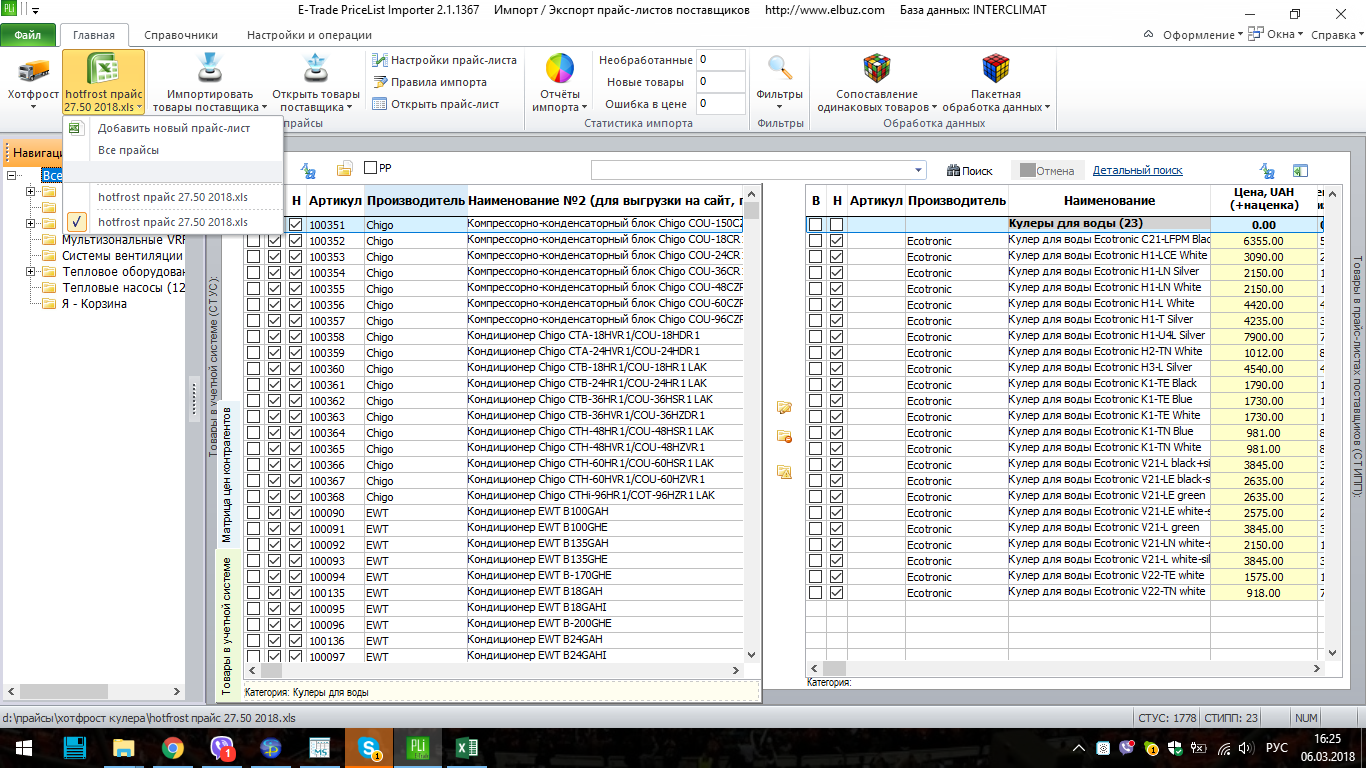1366x768 pixels.
Task: Open Viber from the taskbar
Action: (x=222, y=747)
